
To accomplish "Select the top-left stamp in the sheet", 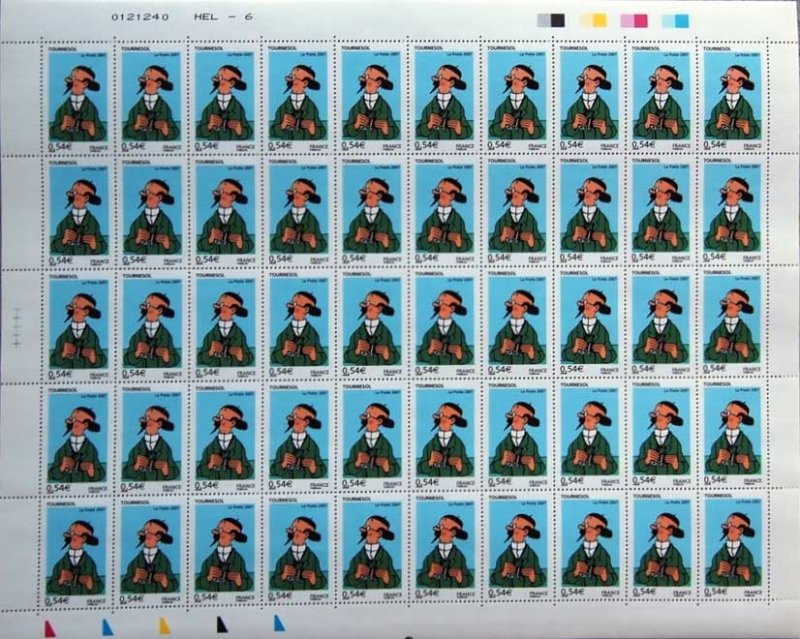I will click(76, 98).
